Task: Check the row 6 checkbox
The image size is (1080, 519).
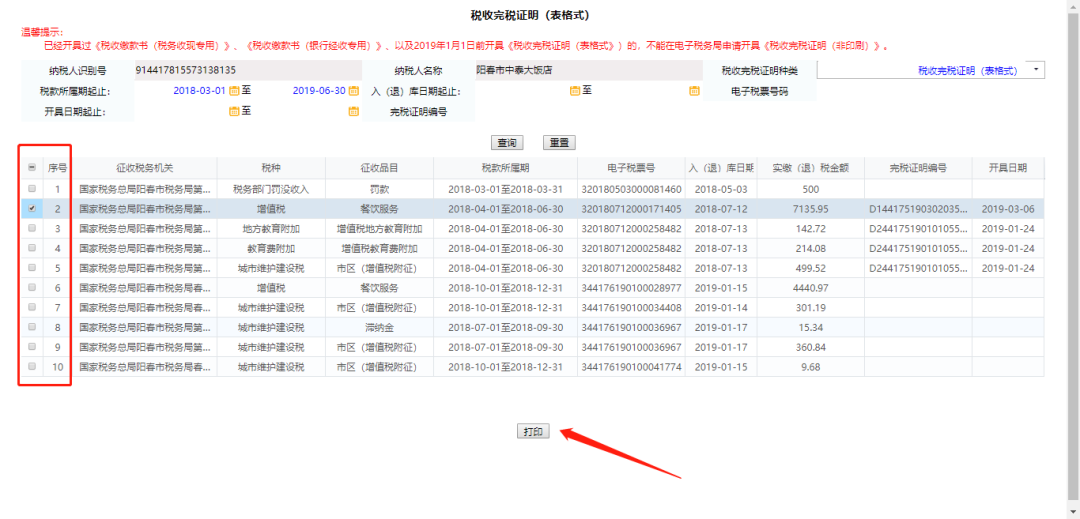Action: point(32,288)
